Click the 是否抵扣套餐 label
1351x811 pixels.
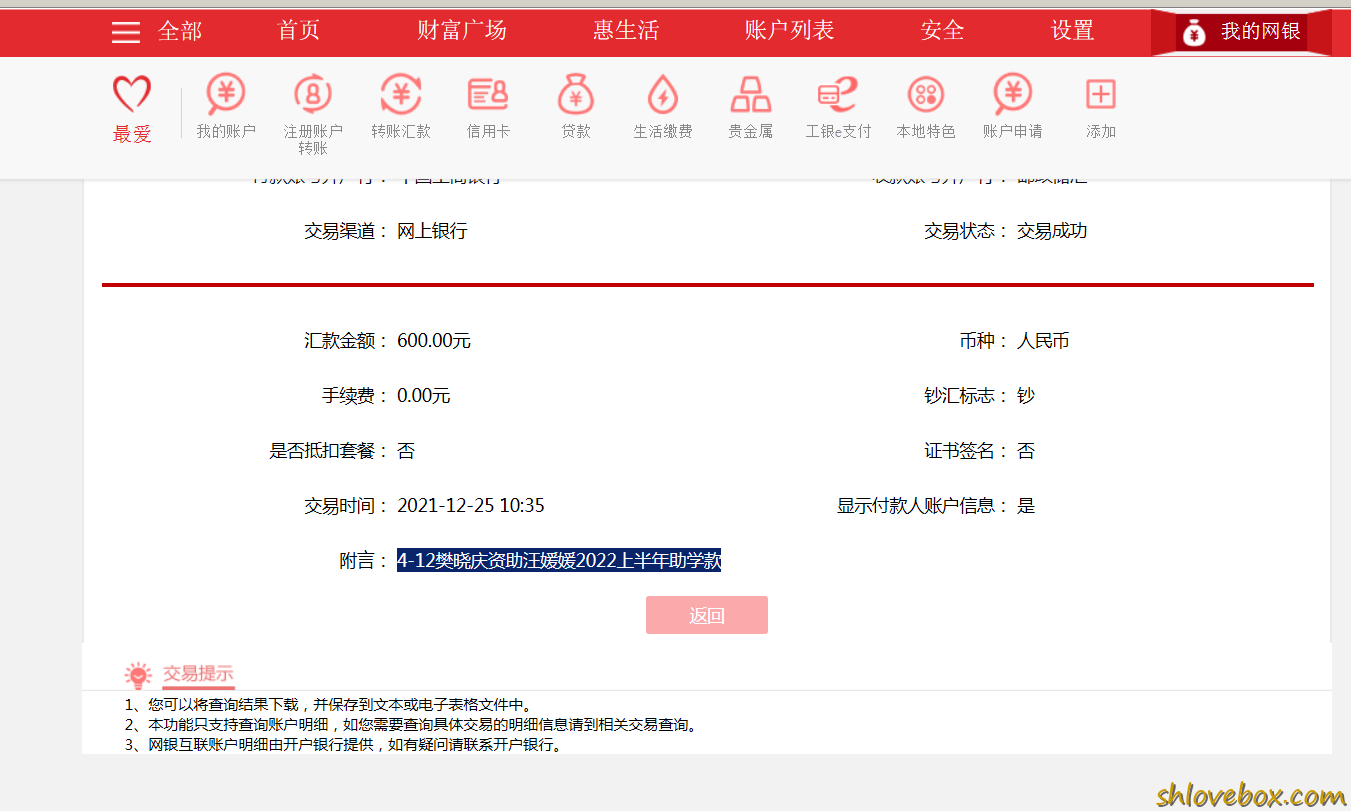click(329, 451)
